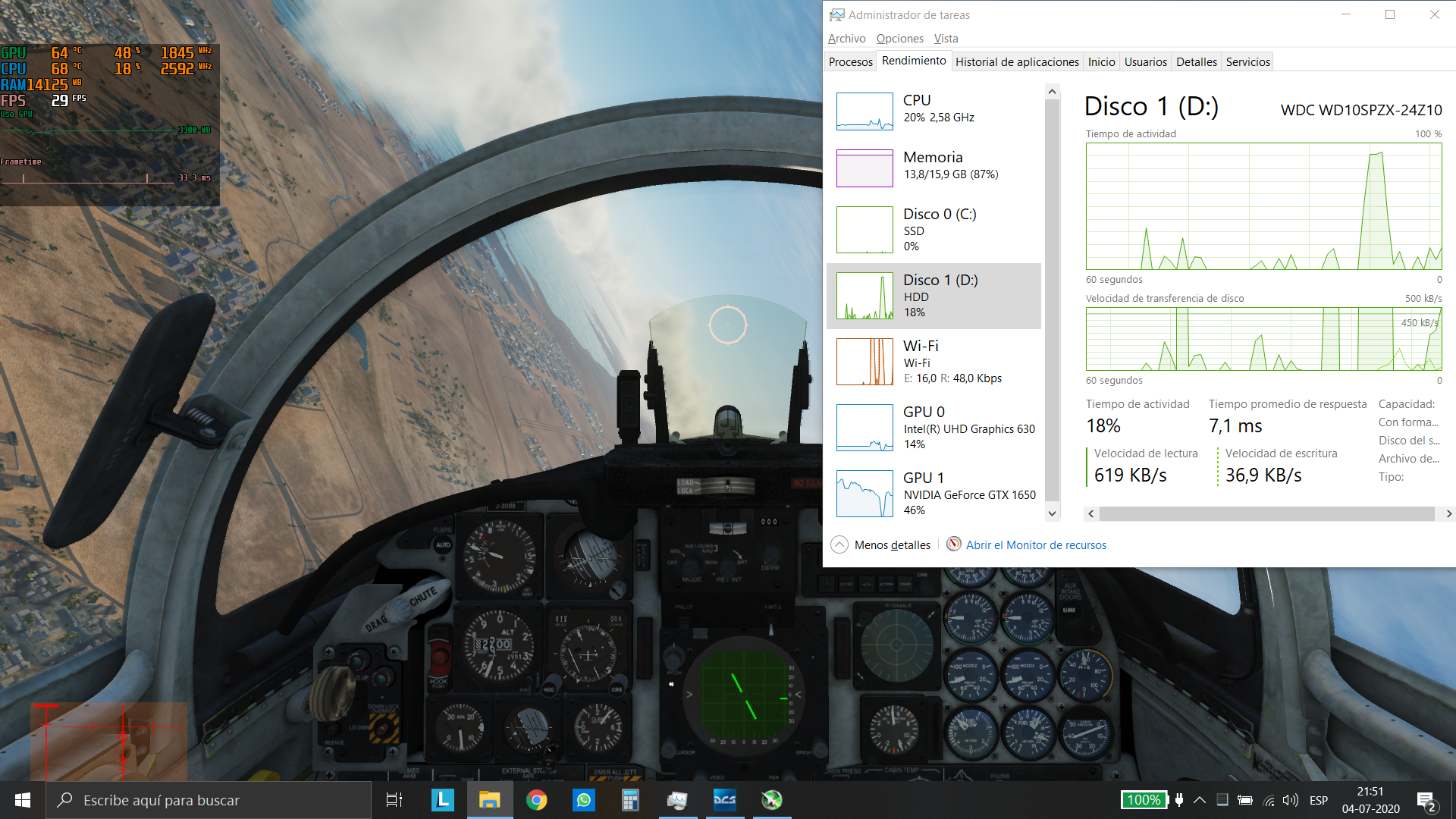The height and width of the screenshot is (819, 1456).
Task: Change the ESP input language
Action: (1319, 800)
